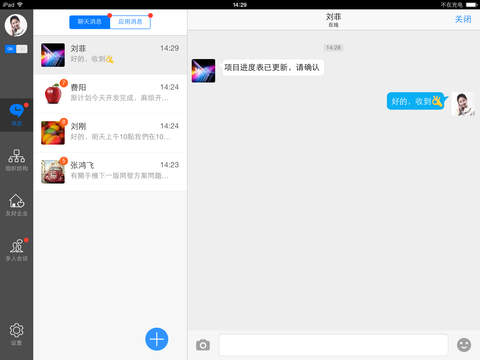Tap the camera icon beside message box

point(203,345)
